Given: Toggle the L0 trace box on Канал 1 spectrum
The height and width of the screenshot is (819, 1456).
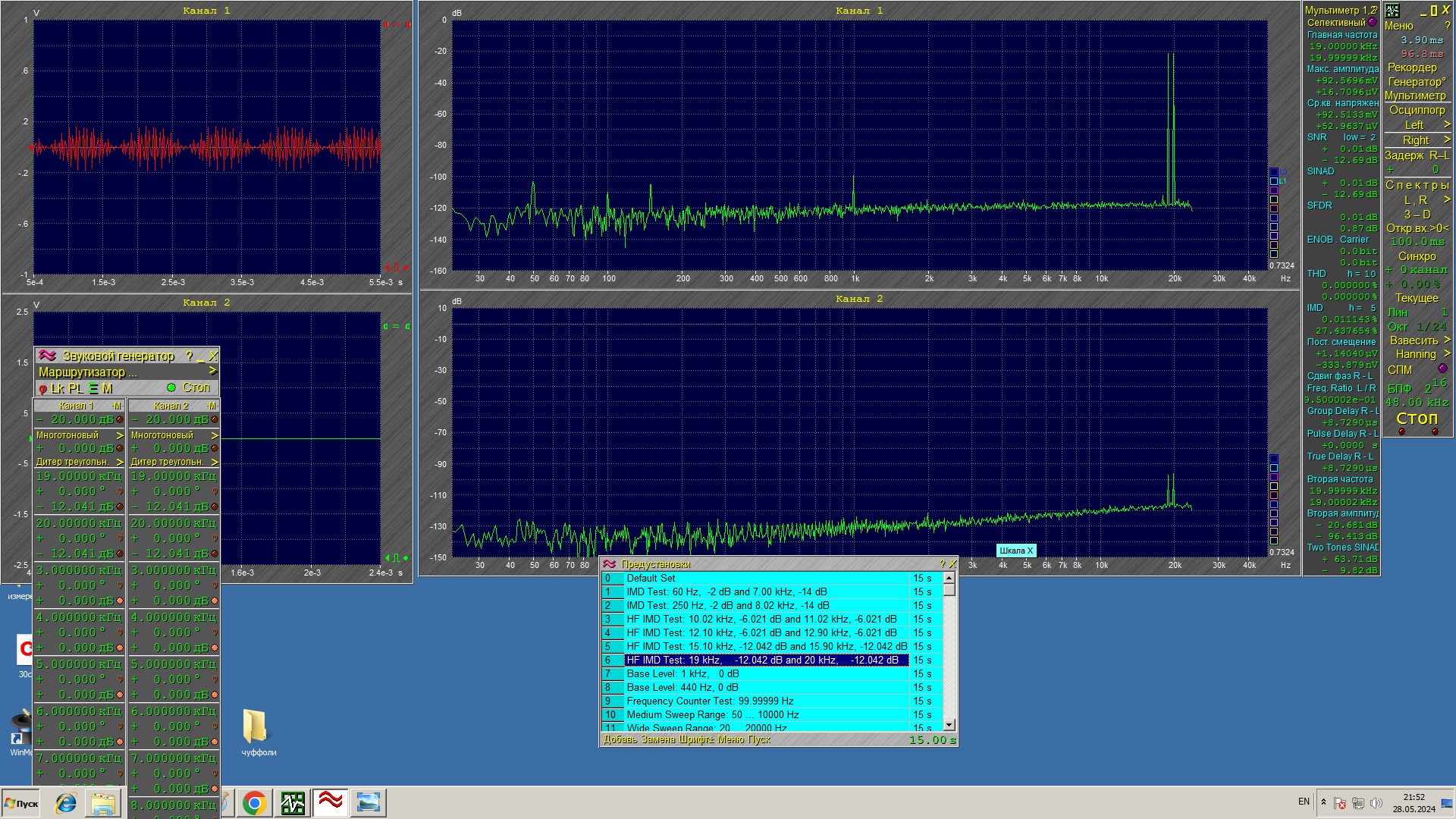Looking at the screenshot, I should click(x=1274, y=172).
